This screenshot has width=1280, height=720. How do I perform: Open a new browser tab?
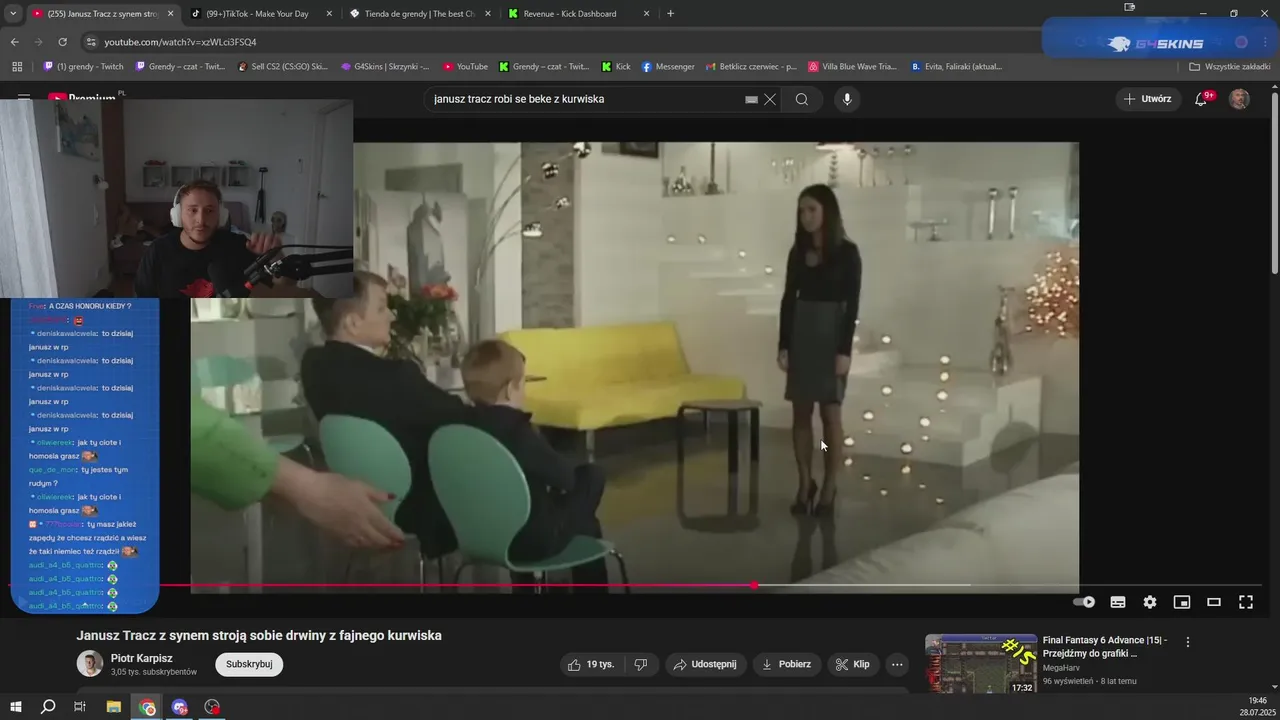click(670, 14)
